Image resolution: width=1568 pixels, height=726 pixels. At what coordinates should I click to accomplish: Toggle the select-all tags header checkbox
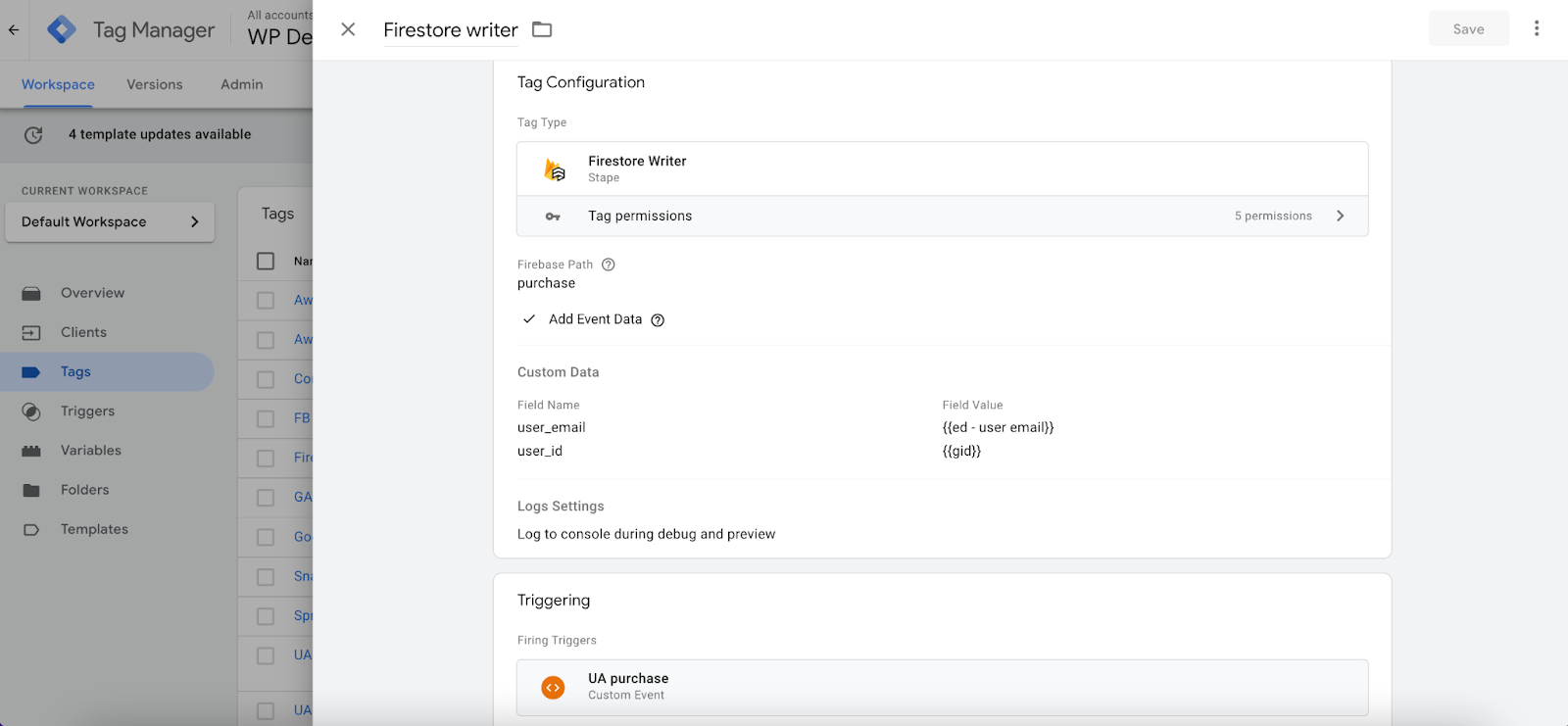pos(266,262)
